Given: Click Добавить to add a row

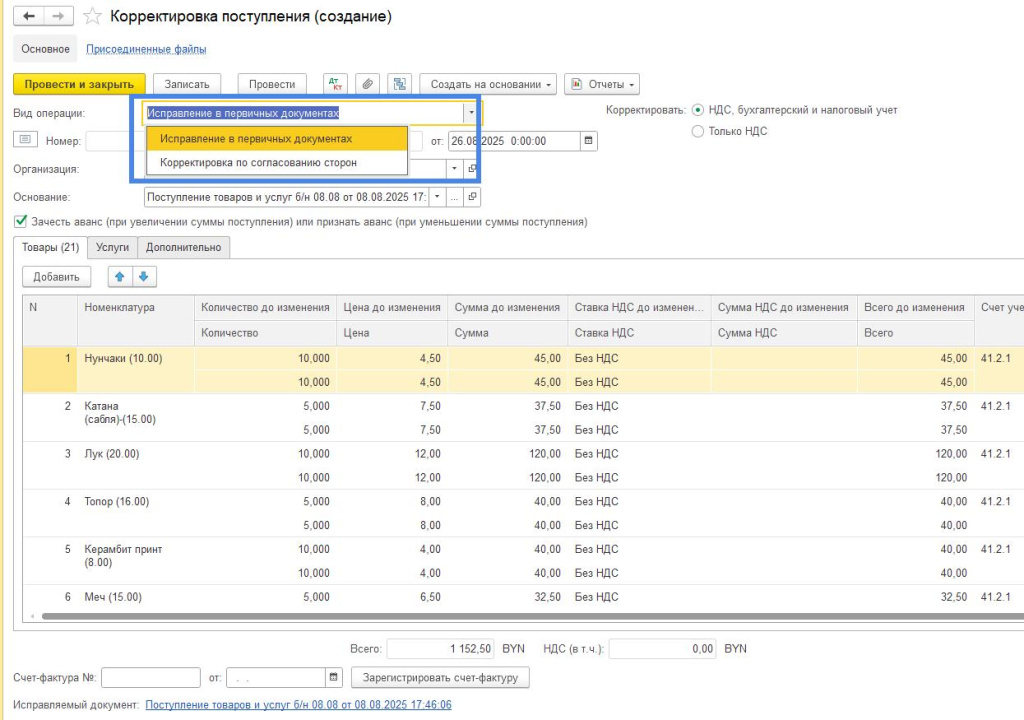Looking at the screenshot, I should pos(56,277).
